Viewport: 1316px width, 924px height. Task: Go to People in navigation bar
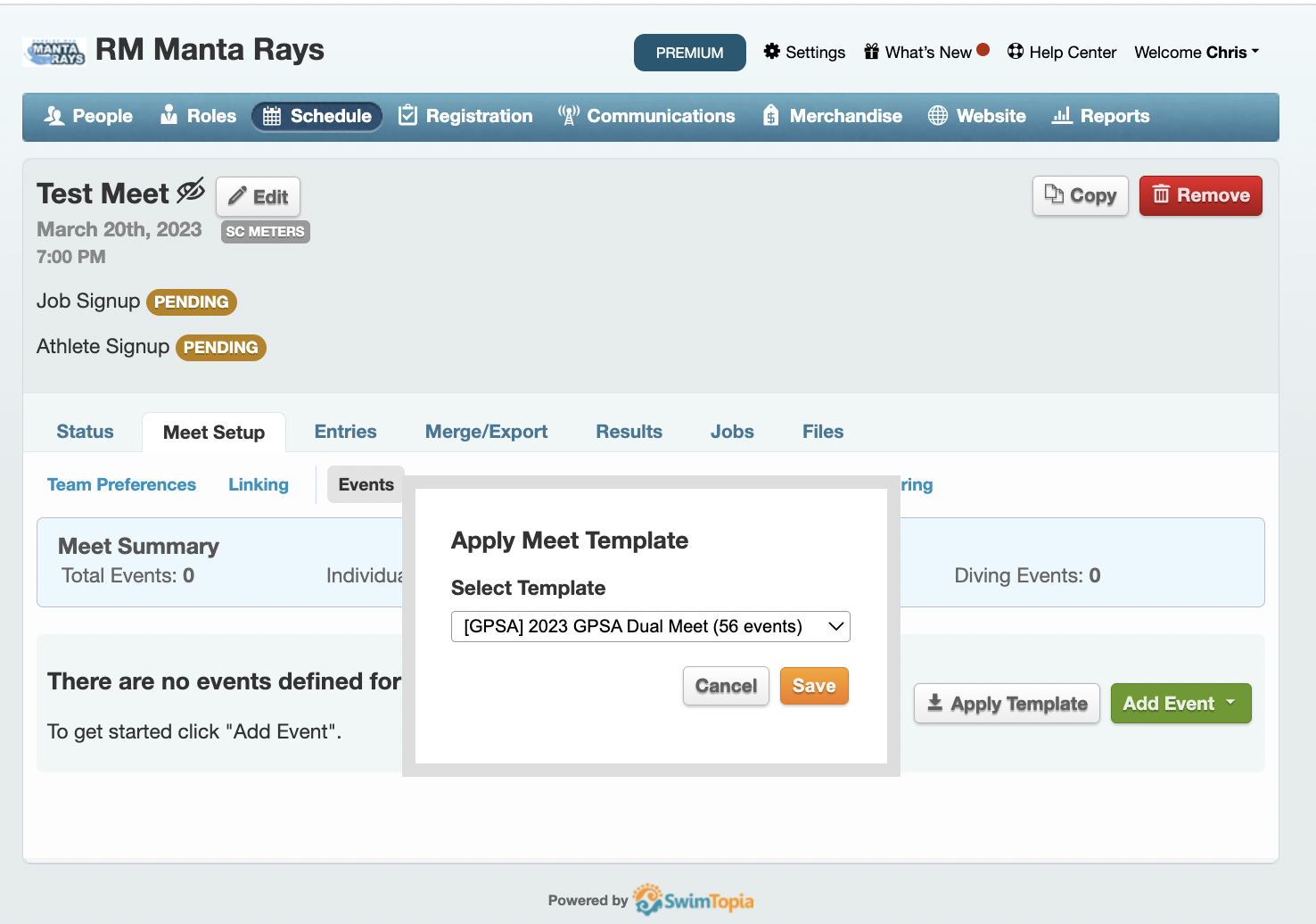click(x=88, y=116)
